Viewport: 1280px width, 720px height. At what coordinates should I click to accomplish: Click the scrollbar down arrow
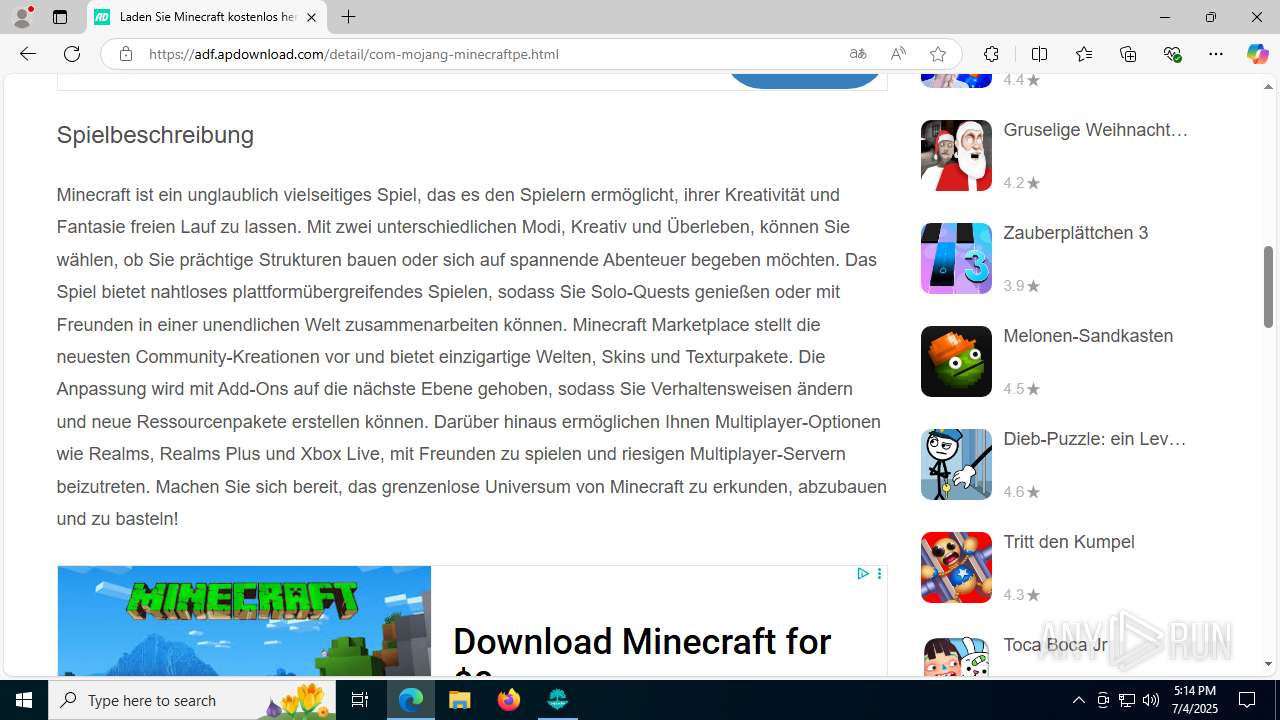[1268, 664]
